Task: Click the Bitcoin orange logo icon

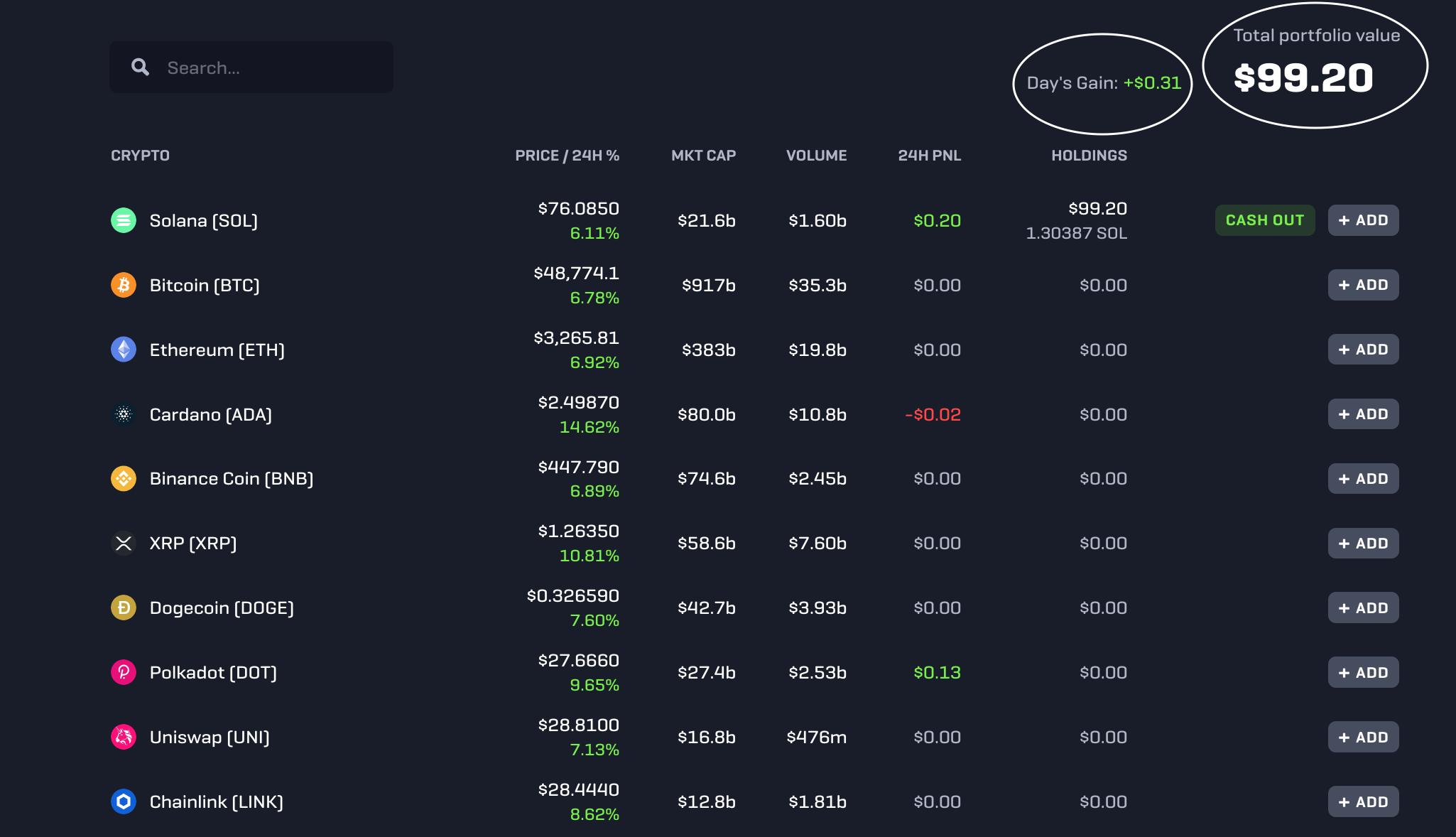Action: pyautogui.click(x=124, y=285)
